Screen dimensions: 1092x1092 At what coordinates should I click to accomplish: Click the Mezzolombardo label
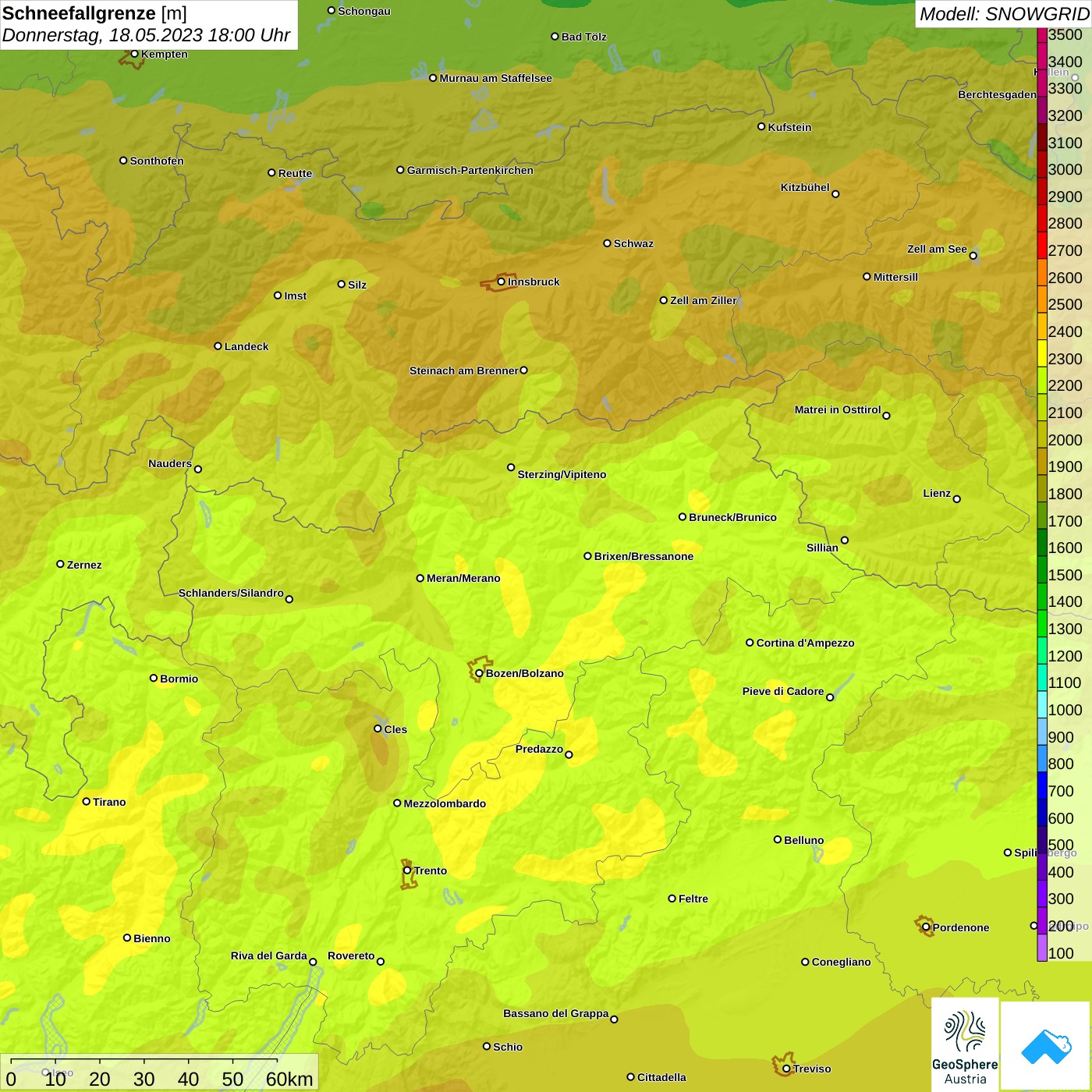click(445, 803)
